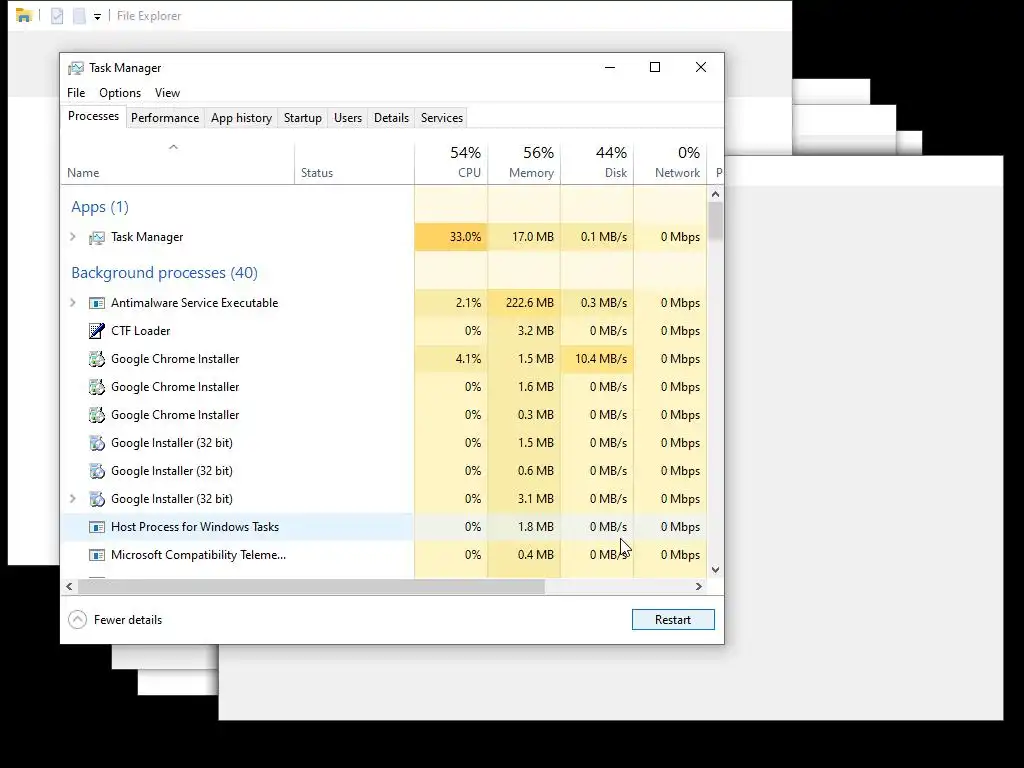Click the sort arrow above the Name column
This screenshot has height=768, width=1024.
(173, 147)
